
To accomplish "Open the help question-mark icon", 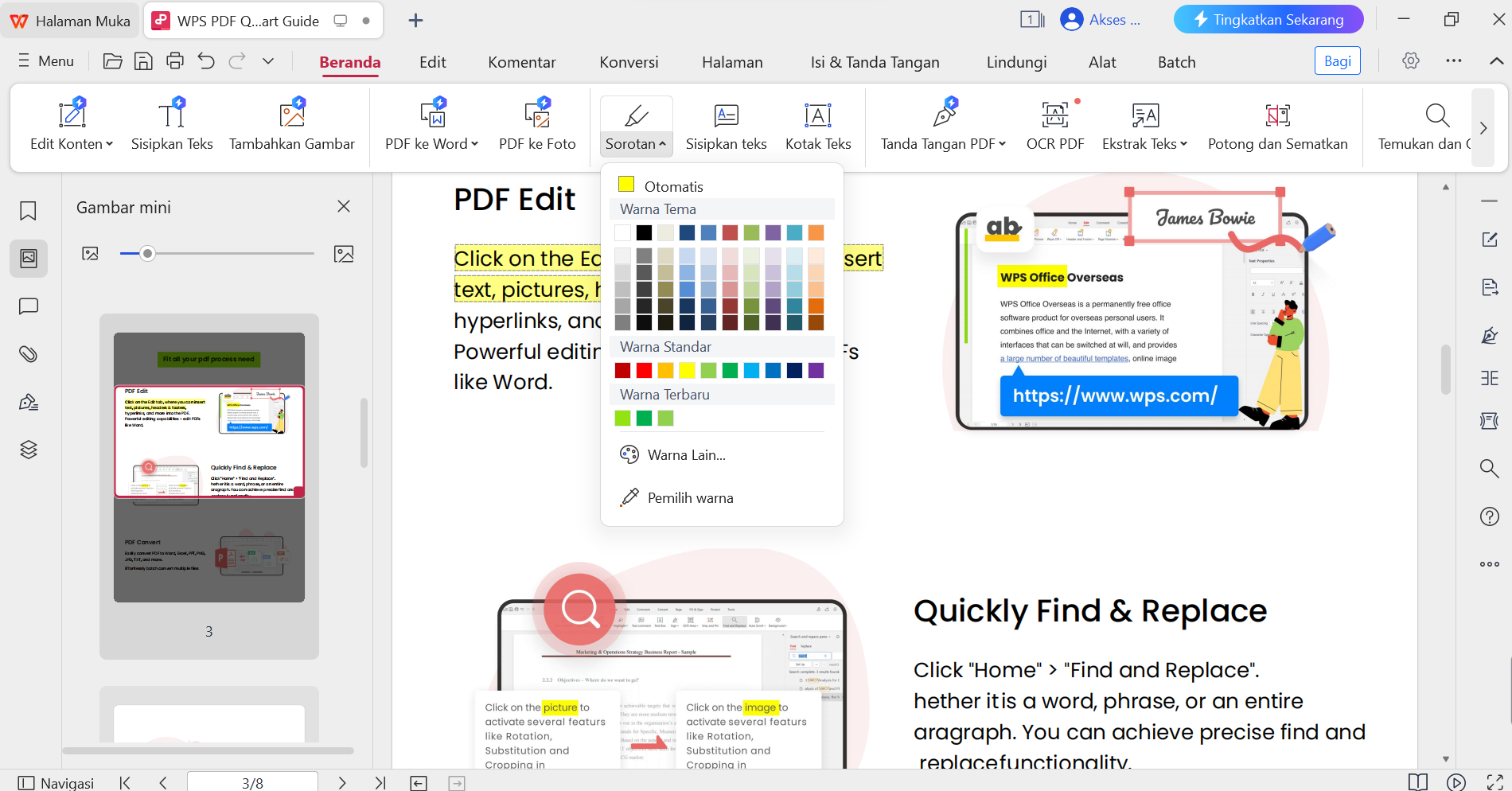I will 1489,516.
